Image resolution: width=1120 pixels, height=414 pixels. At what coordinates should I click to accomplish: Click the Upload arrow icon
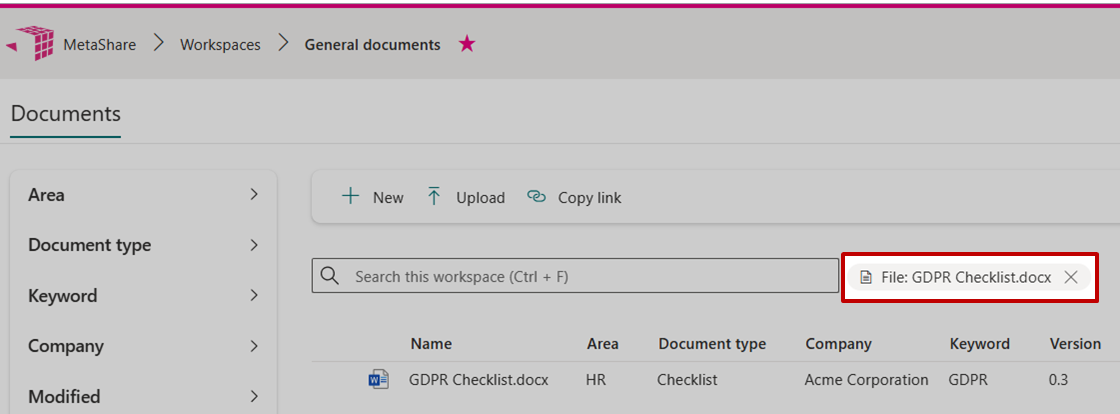(x=434, y=197)
